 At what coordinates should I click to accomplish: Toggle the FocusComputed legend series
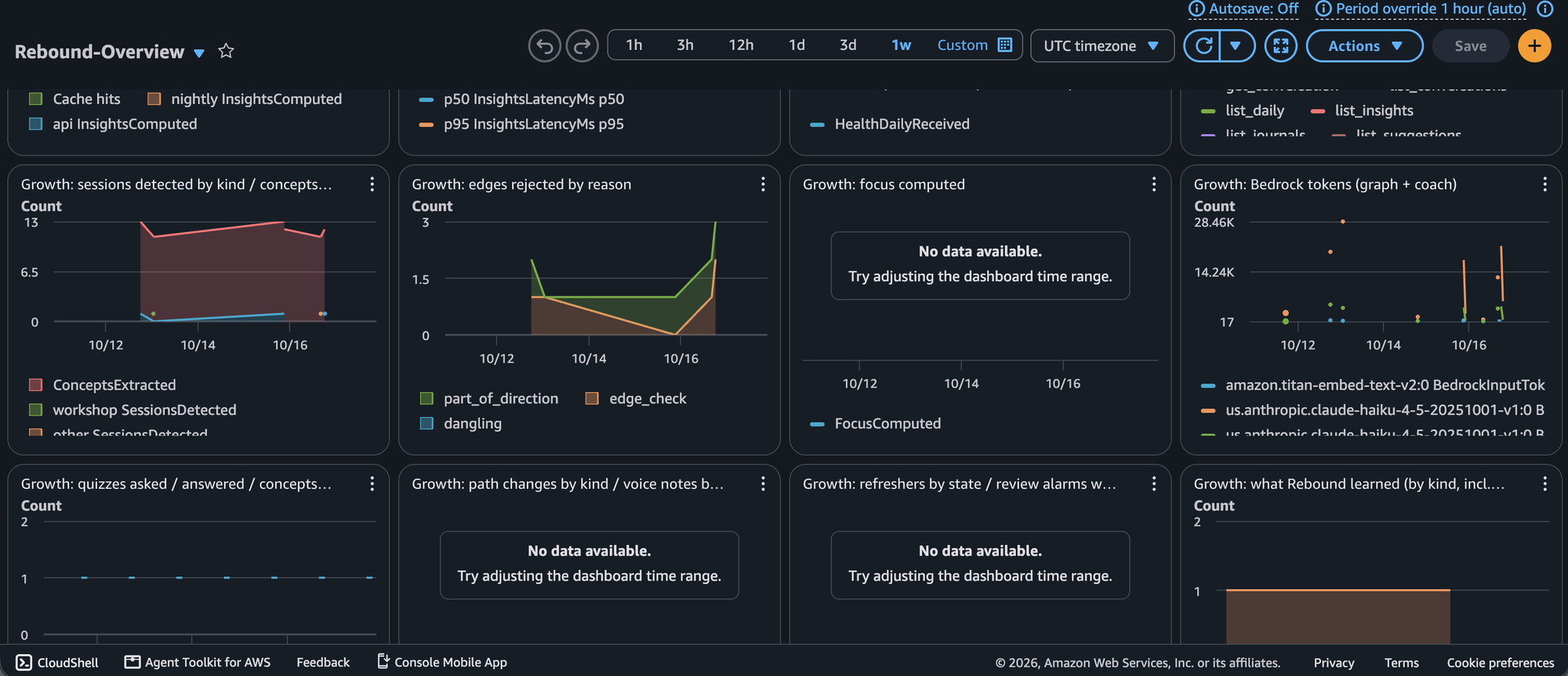875,423
